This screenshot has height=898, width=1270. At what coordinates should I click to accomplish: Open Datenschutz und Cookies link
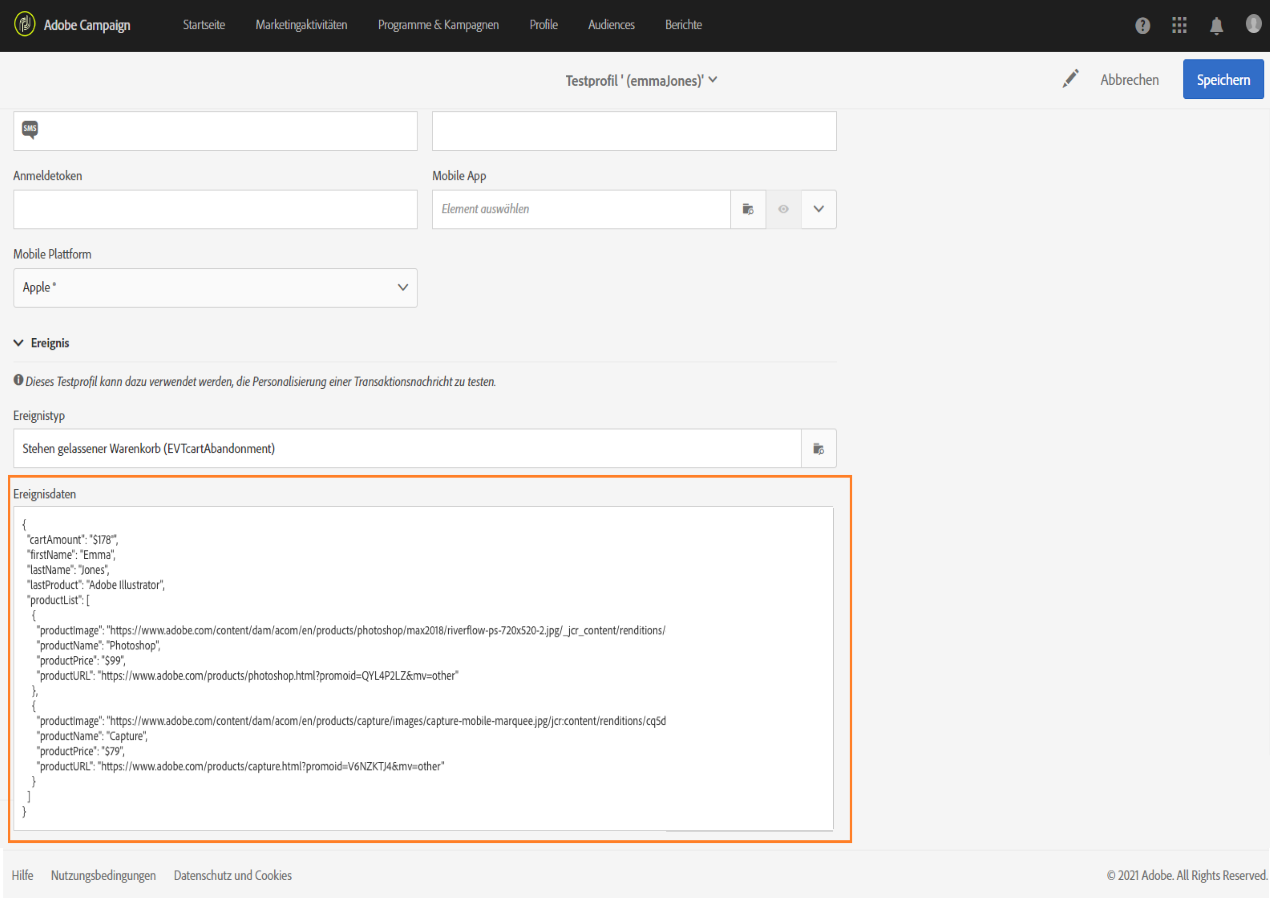click(233, 875)
